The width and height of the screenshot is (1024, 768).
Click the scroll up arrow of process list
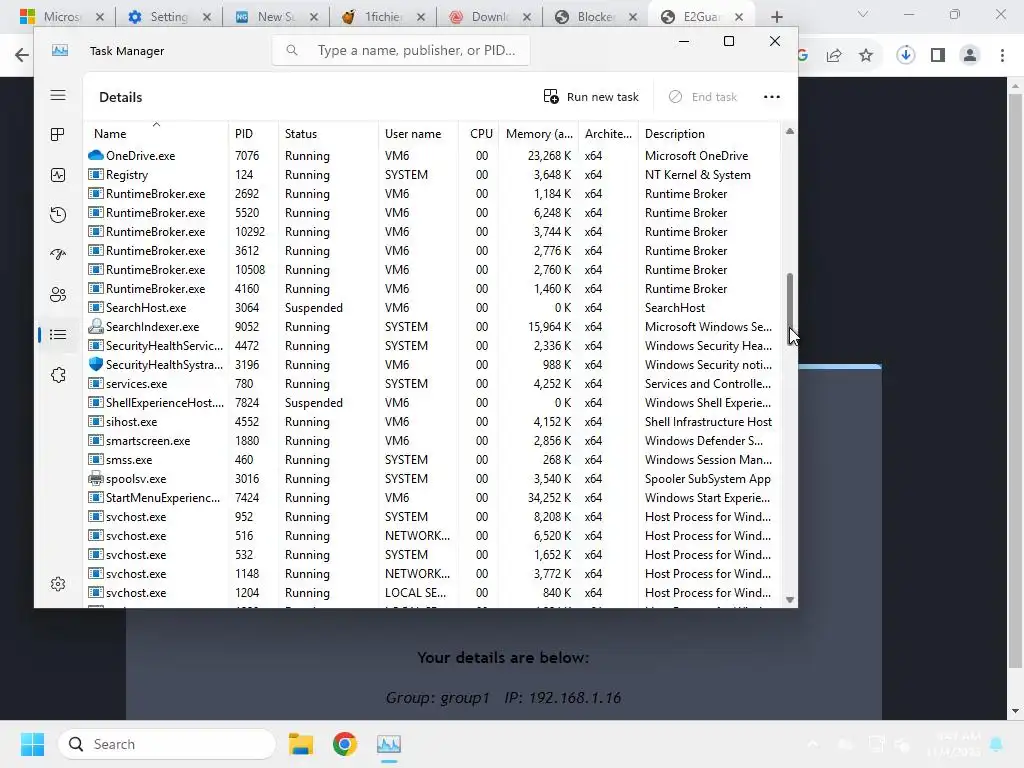[x=790, y=131]
